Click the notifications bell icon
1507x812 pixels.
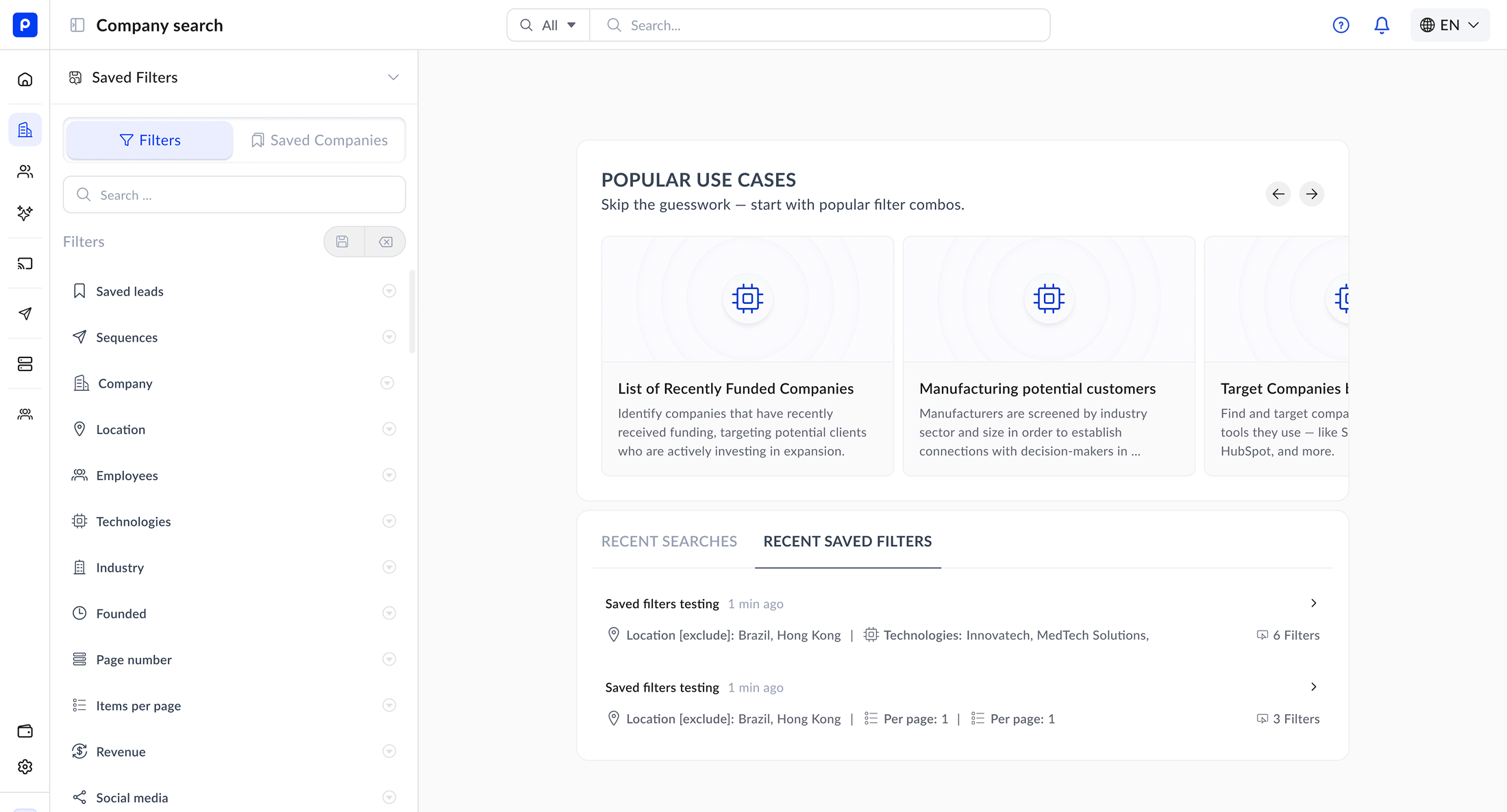[x=1382, y=25]
